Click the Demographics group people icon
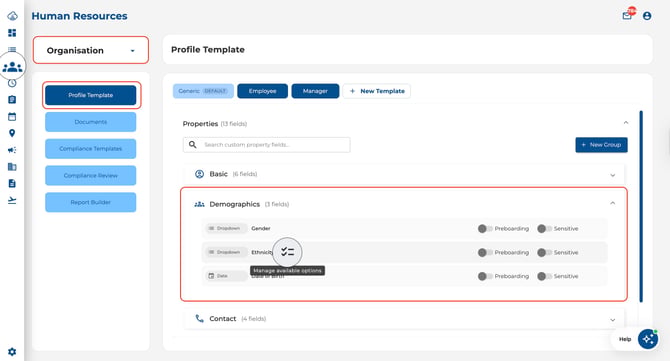 (x=199, y=204)
